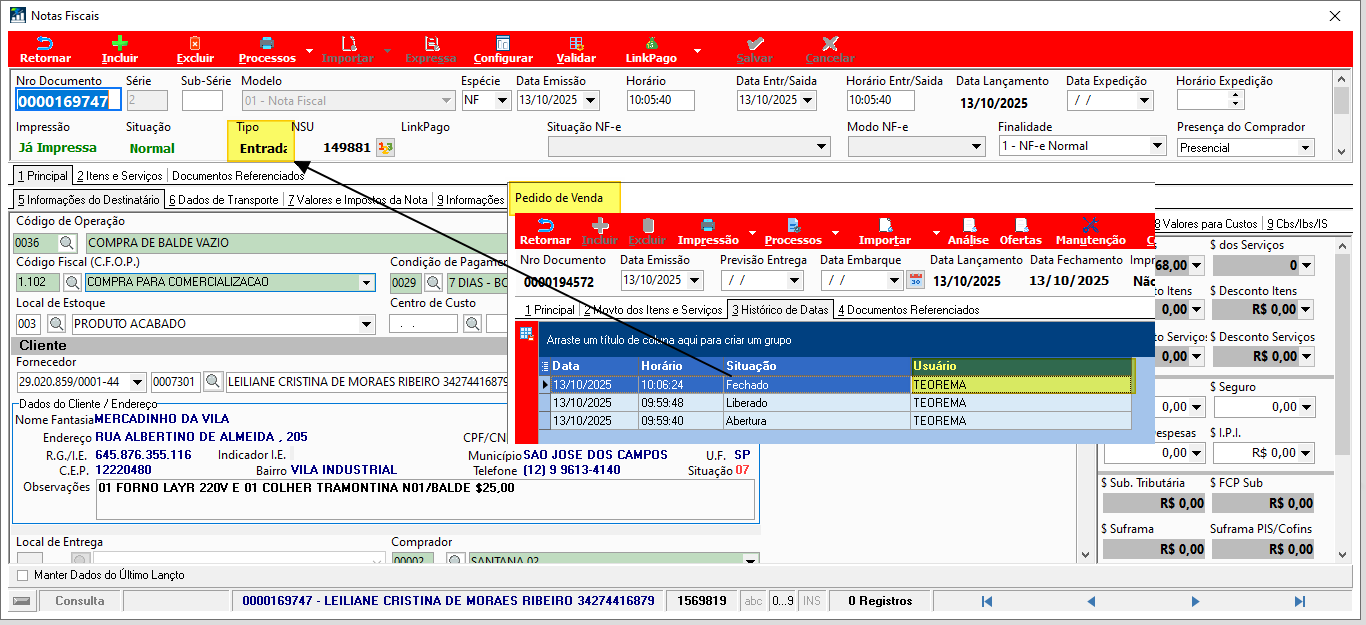Toggle Manter Dados do Último Lançto checkbox
Image resolution: width=1366 pixels, height=625 pixels.
click(x=23, y=575)
